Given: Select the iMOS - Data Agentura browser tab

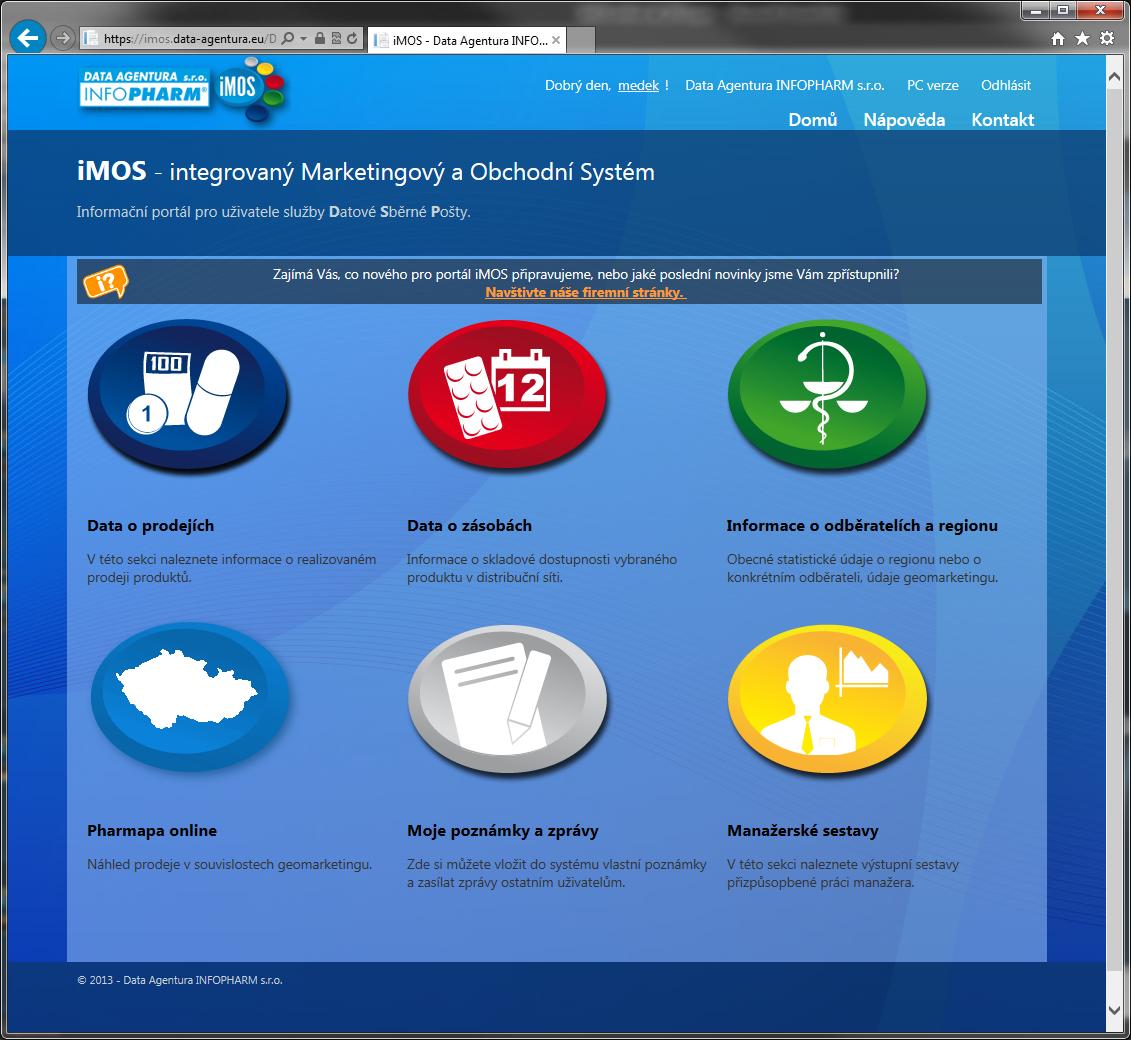Looking at the screenshot, I should pos(467,40).
